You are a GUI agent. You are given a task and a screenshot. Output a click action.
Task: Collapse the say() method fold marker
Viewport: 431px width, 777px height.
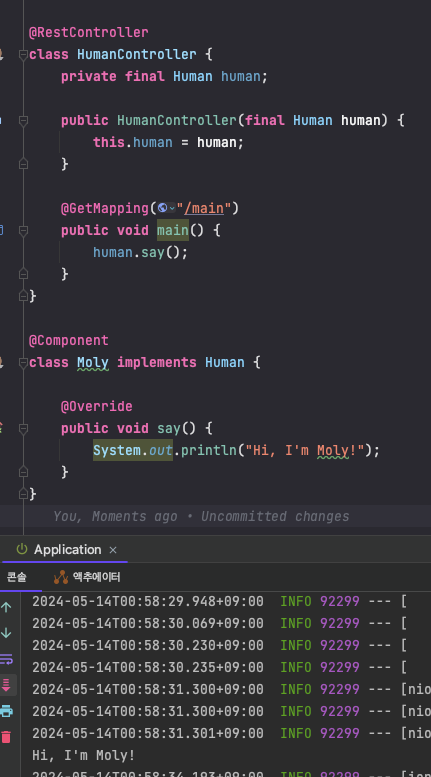pos(23,428)
